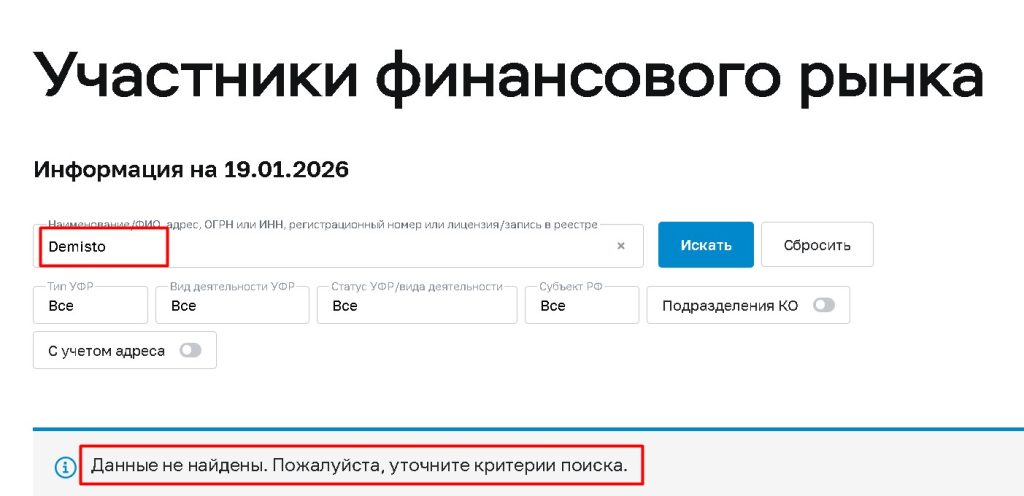Enable the С учетом адреса switch
Image resolution: width=1024 pixels, height=496 pixels.
(189, 351)
